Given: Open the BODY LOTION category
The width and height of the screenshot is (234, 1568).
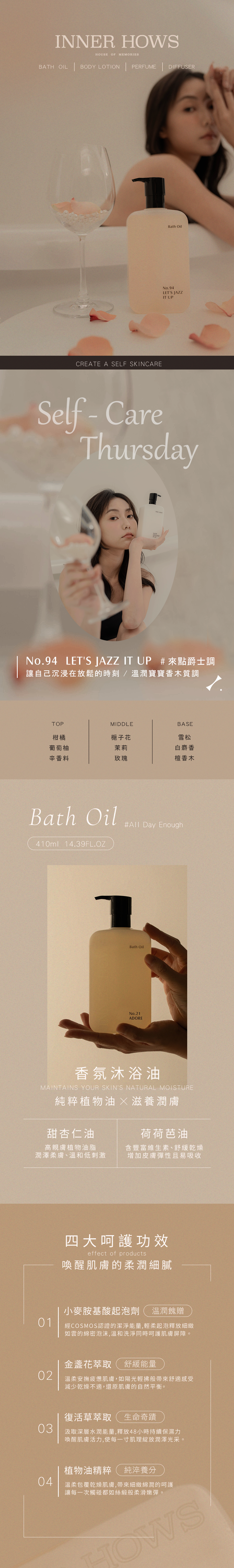Looking at the screenshot, I should click(x=100, y=67).
